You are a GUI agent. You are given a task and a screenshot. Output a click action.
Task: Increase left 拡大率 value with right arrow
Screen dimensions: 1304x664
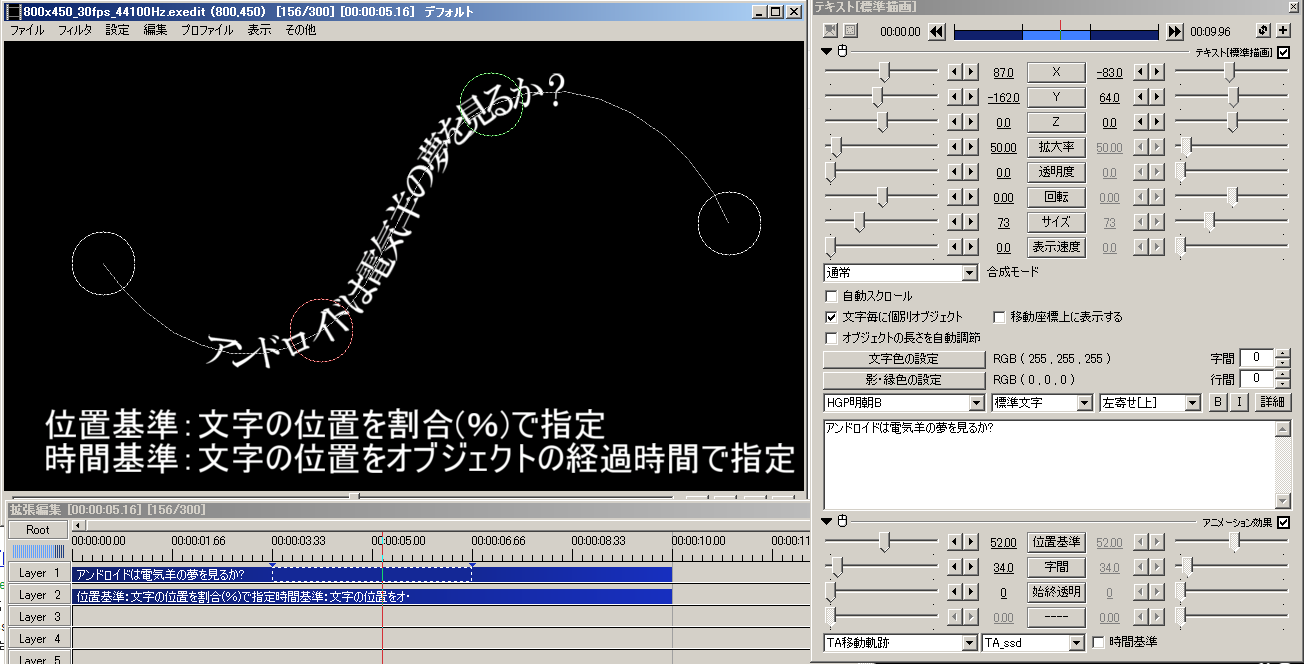(970, 147)
